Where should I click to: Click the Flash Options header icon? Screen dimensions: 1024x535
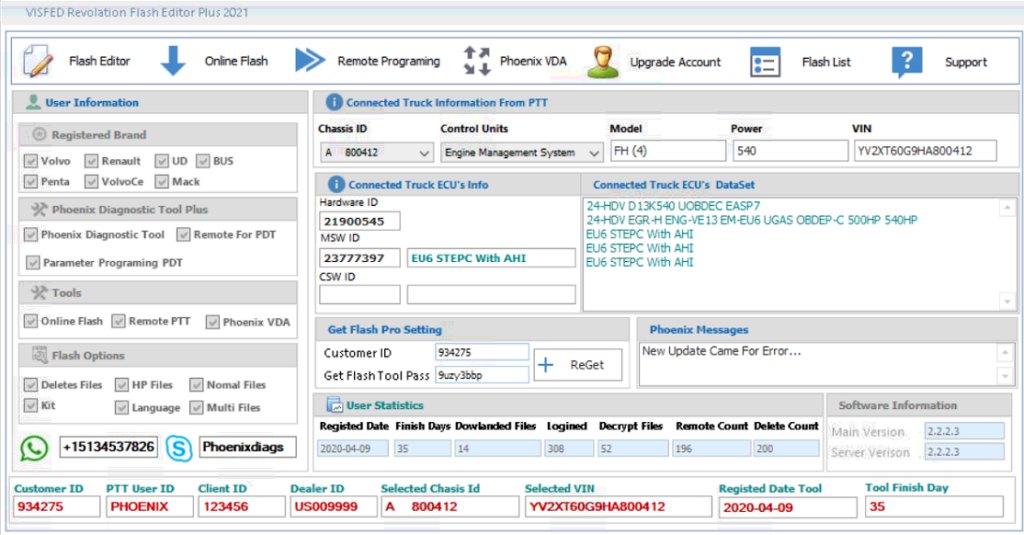pyautogui.click(x=39, y=355)
